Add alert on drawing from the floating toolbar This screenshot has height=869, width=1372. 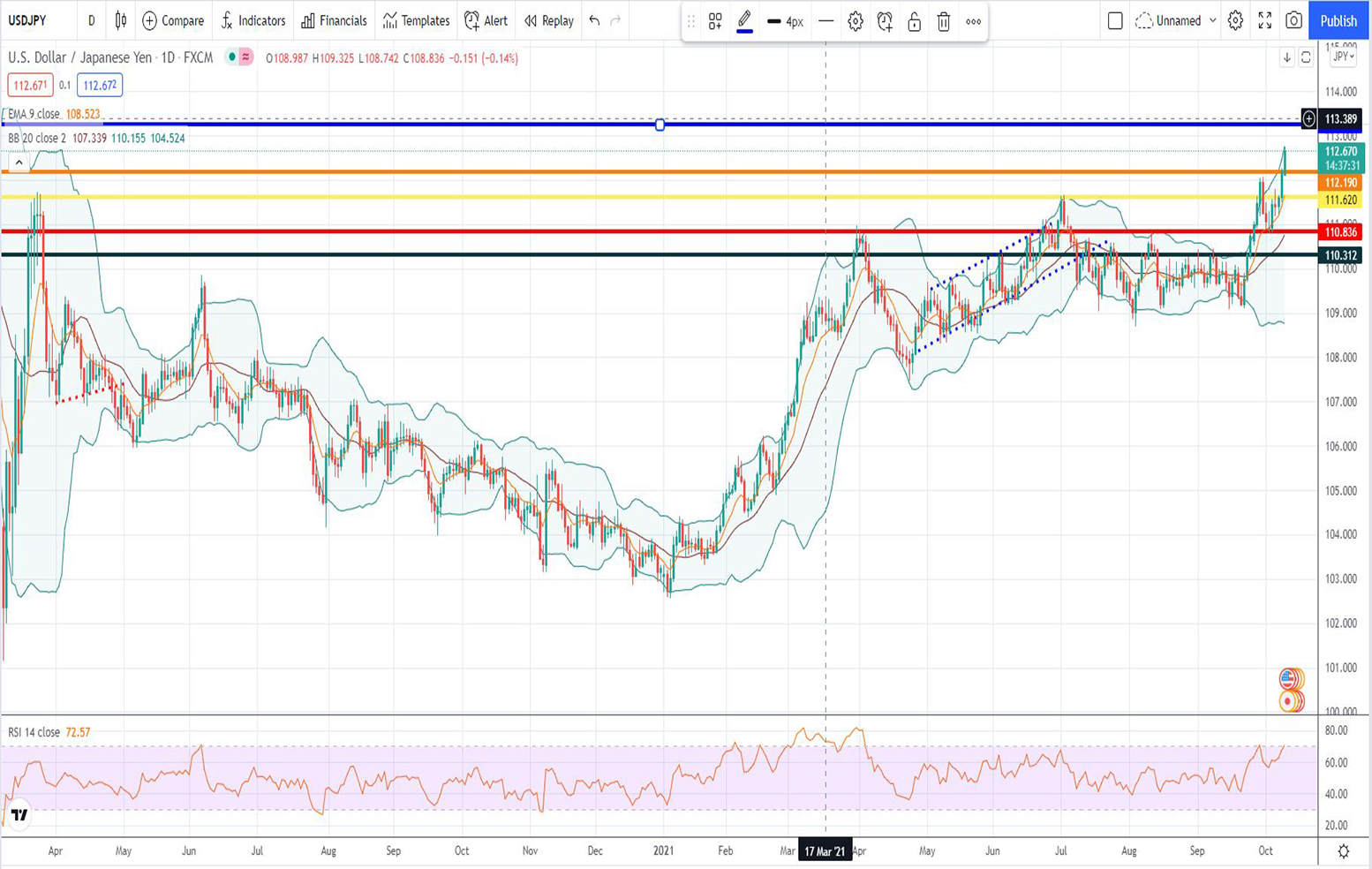885,21
